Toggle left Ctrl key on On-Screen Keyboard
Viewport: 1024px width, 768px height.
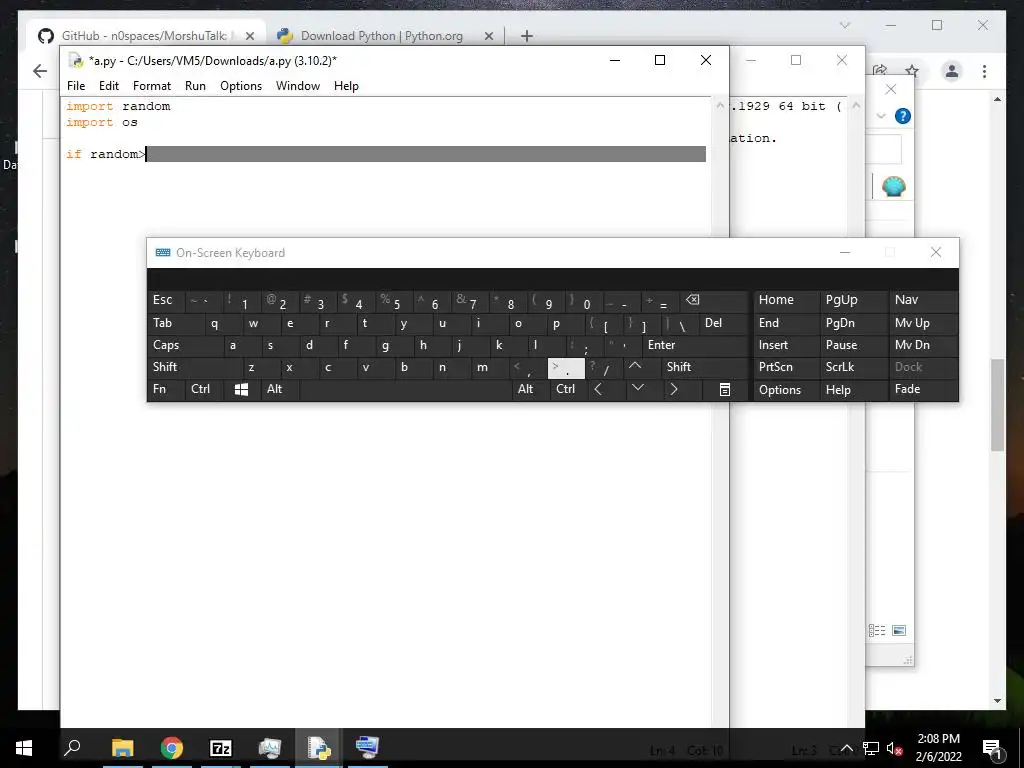pyautogui.click(x=204, y=389)
